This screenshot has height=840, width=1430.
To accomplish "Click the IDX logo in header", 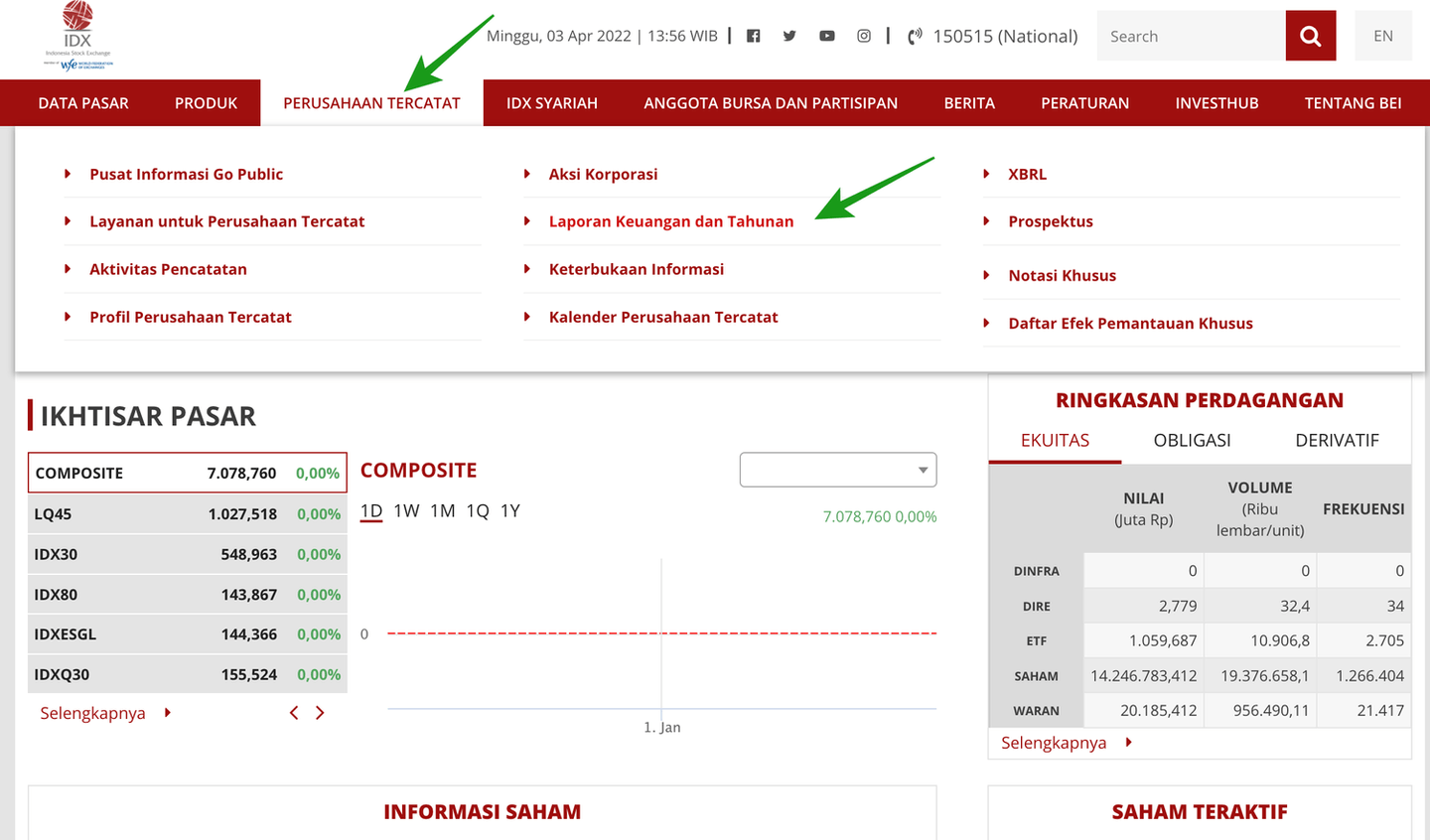I will (77, 37).
